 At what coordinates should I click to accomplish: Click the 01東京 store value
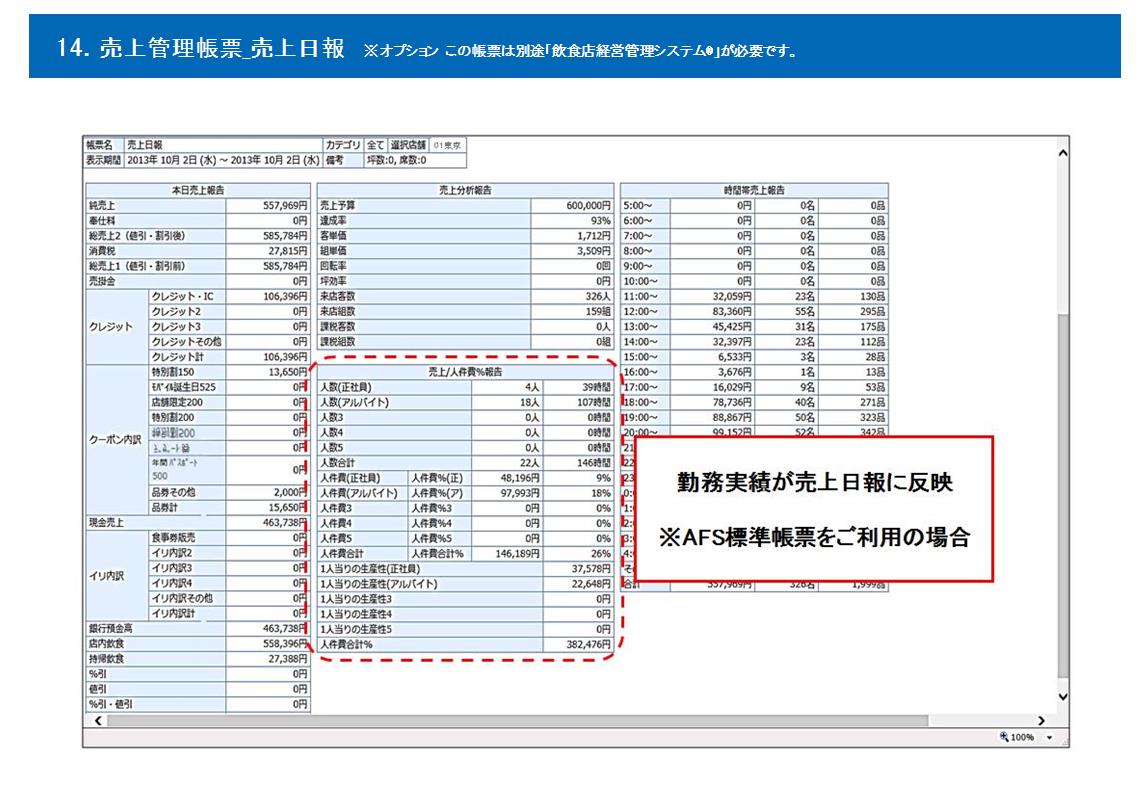point(448,145)
